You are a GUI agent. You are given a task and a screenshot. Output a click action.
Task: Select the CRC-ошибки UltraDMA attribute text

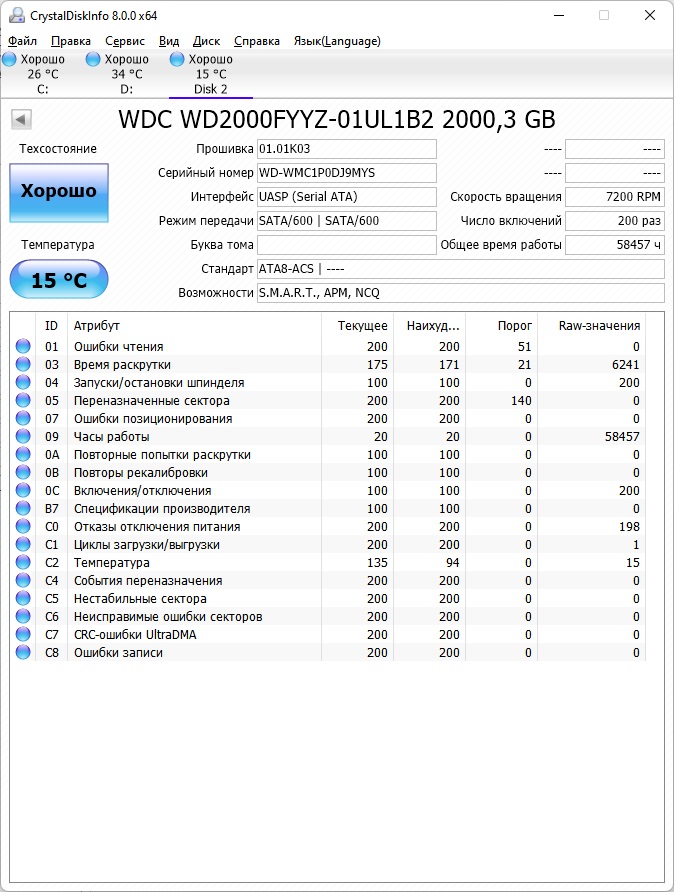coord(135,634)
